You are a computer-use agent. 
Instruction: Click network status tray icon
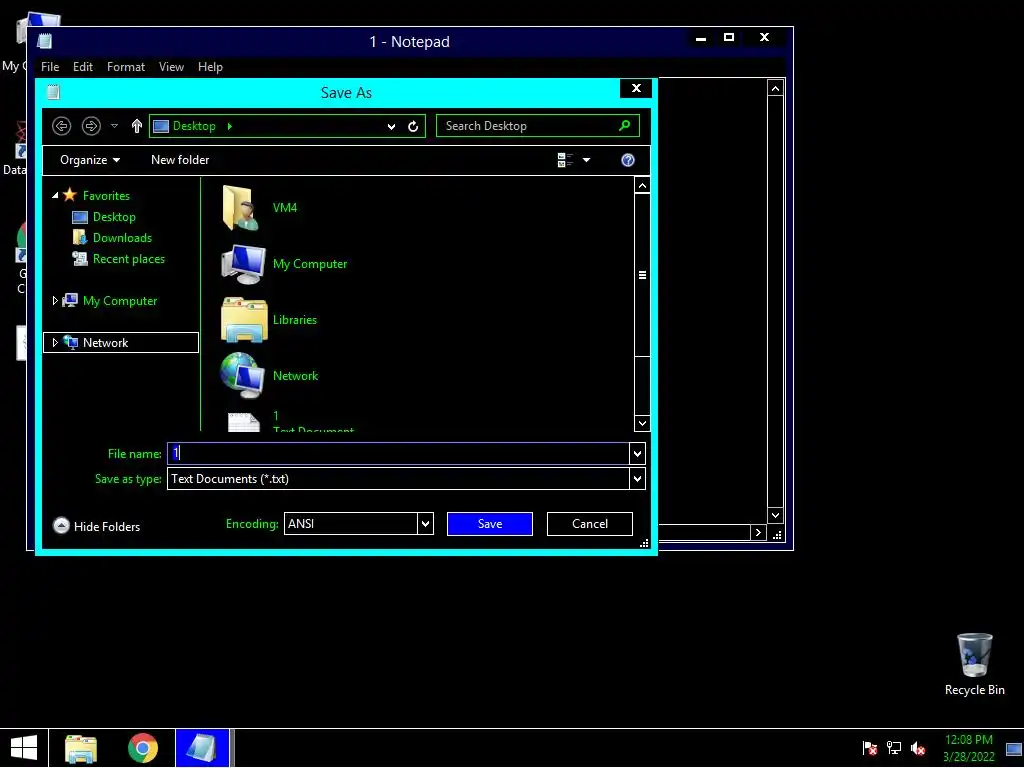[x=893, y=748]
